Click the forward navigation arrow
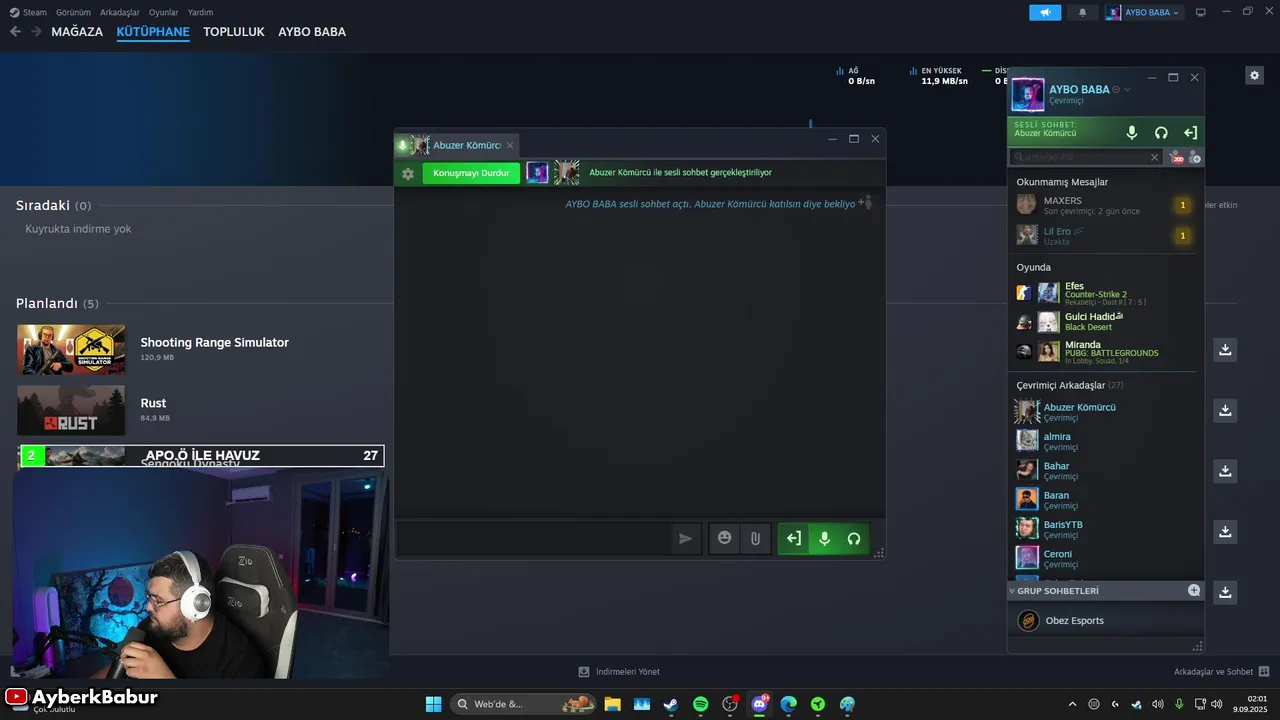Viewport: 1280px width, 720px height. (x=36, y=32)
